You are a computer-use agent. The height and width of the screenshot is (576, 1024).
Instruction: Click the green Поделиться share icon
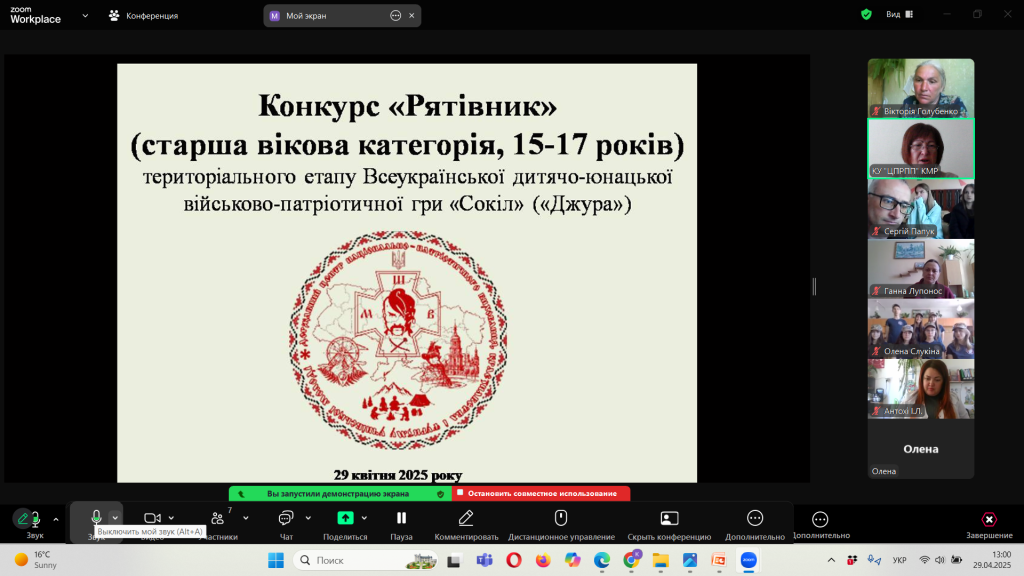click(345, 518)
